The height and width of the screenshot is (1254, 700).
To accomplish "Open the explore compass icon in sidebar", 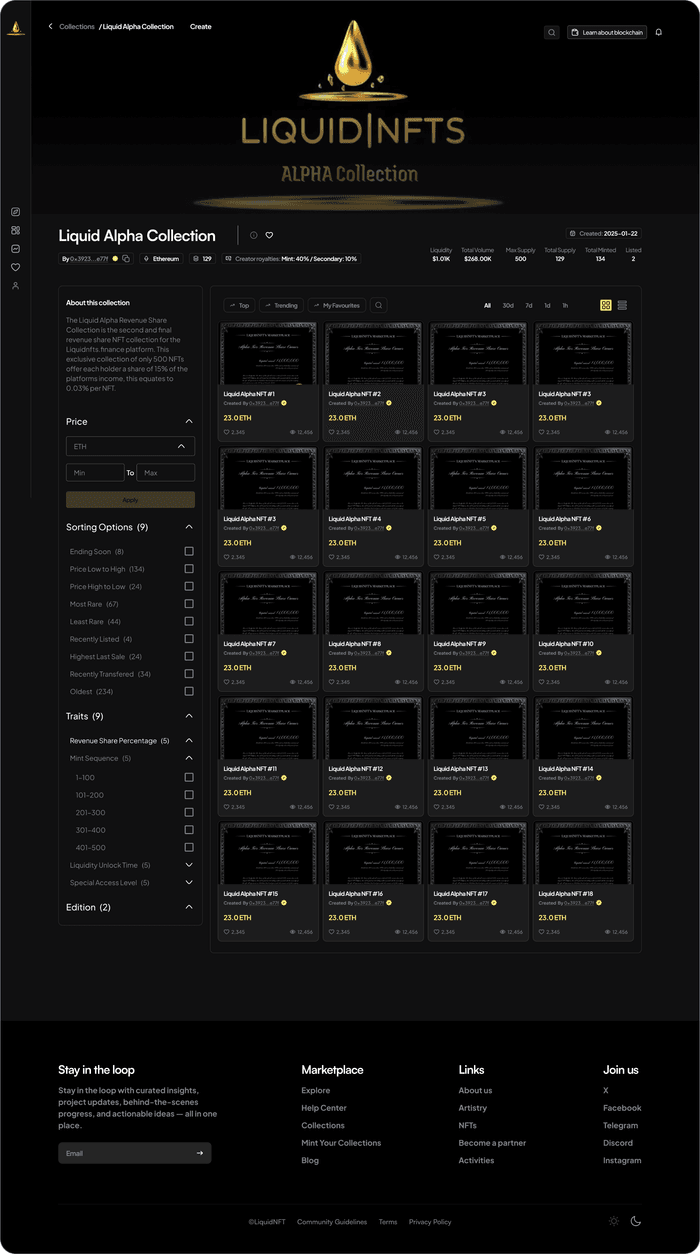I will [15, 212].
